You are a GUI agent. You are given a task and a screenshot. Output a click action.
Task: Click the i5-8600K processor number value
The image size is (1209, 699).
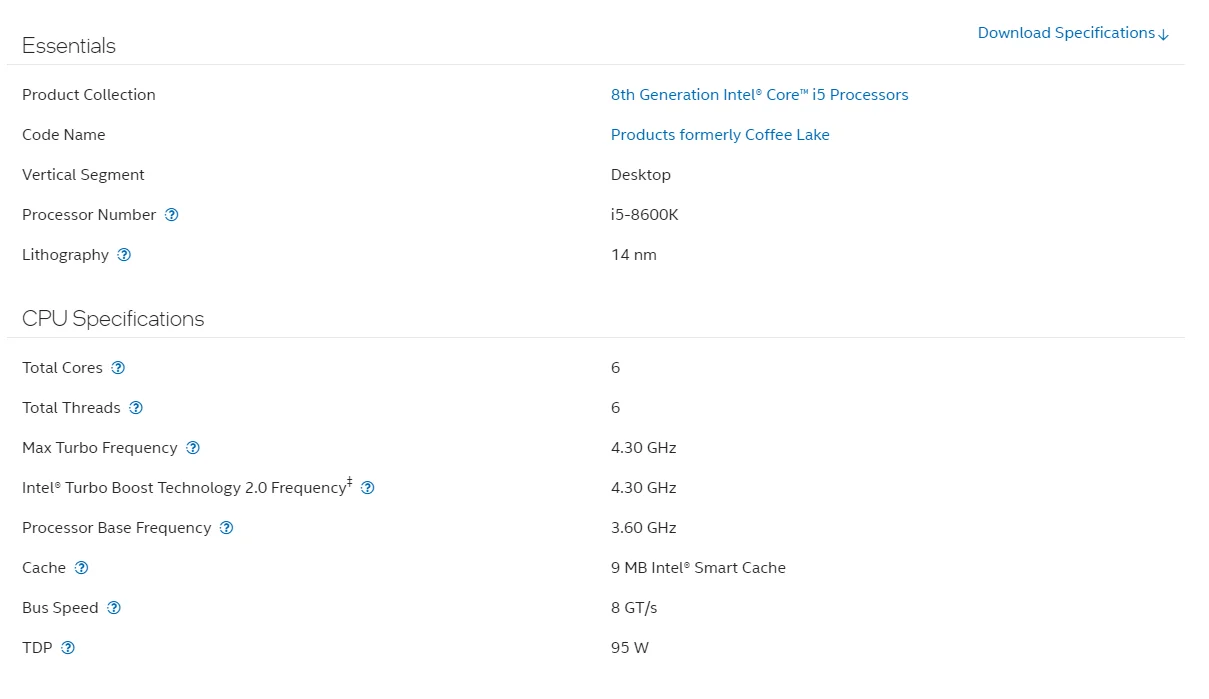645,215
